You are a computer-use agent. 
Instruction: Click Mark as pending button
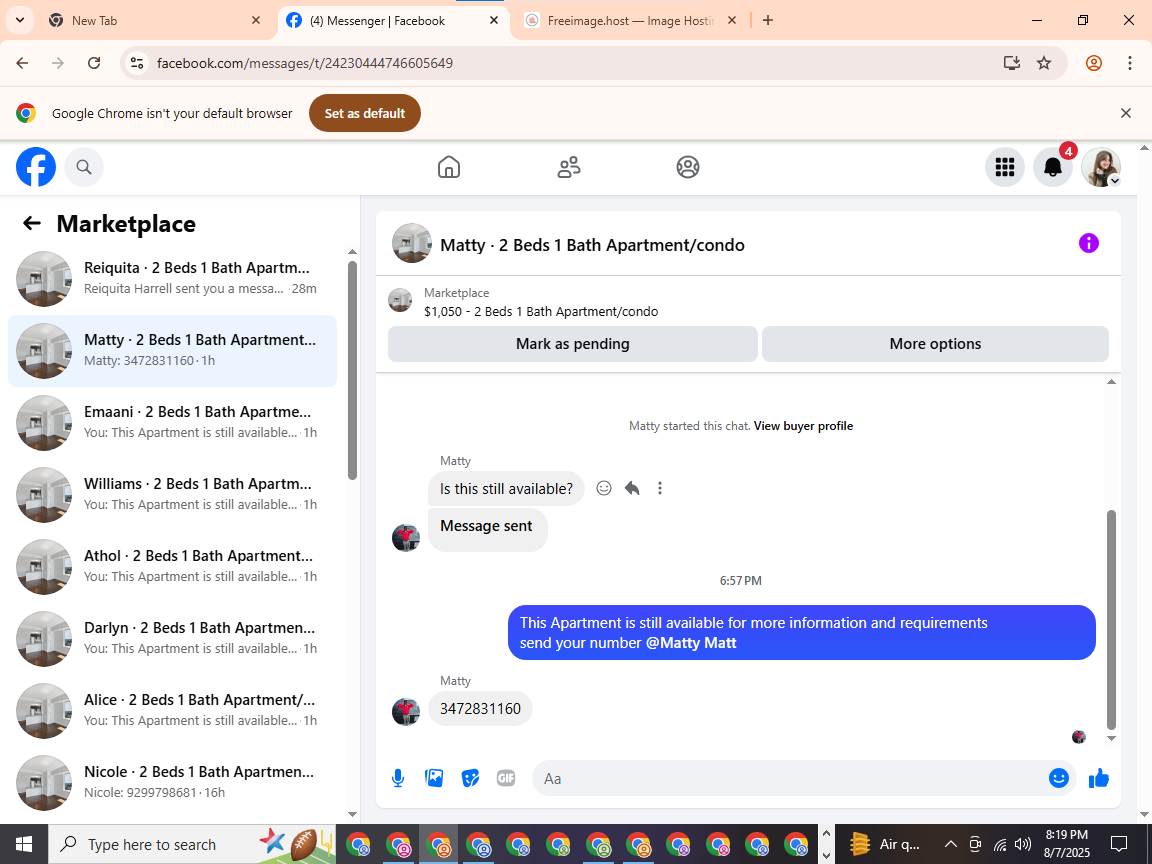[x=572, y=344]
